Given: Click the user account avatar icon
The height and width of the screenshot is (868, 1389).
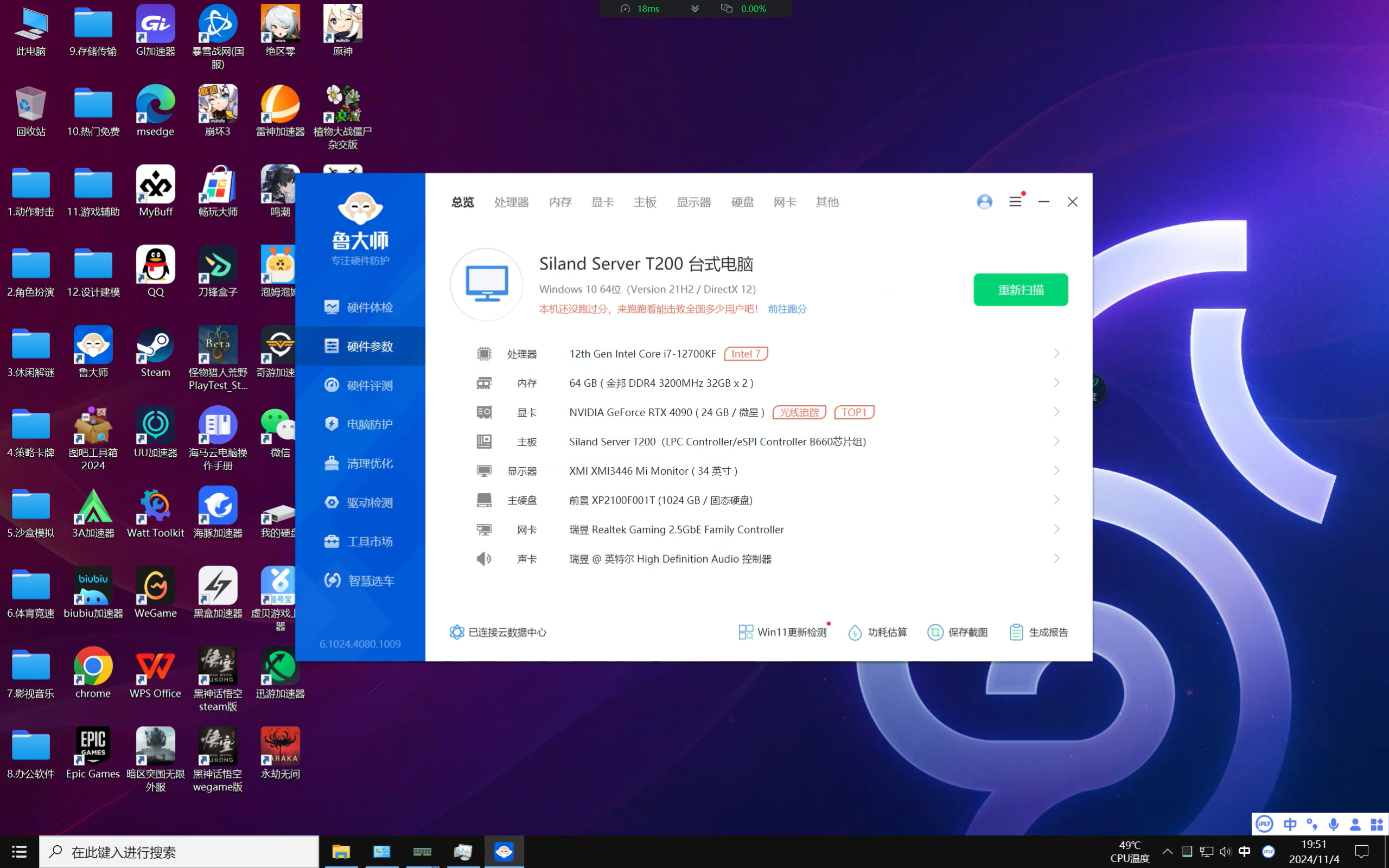Looking at the screenshot, I should pos(984,202).
